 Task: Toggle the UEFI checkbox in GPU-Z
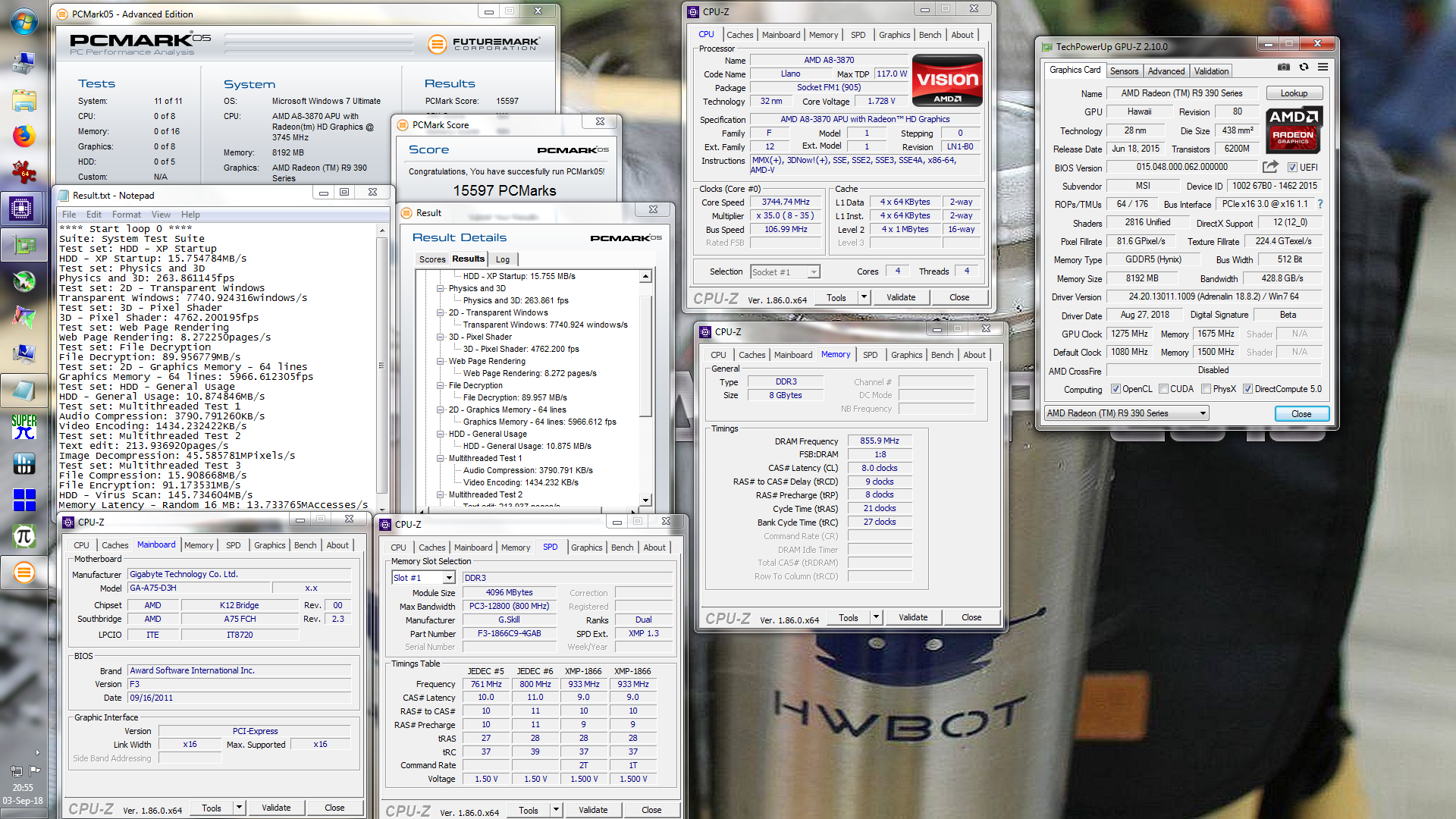(x=1292, y=168)
